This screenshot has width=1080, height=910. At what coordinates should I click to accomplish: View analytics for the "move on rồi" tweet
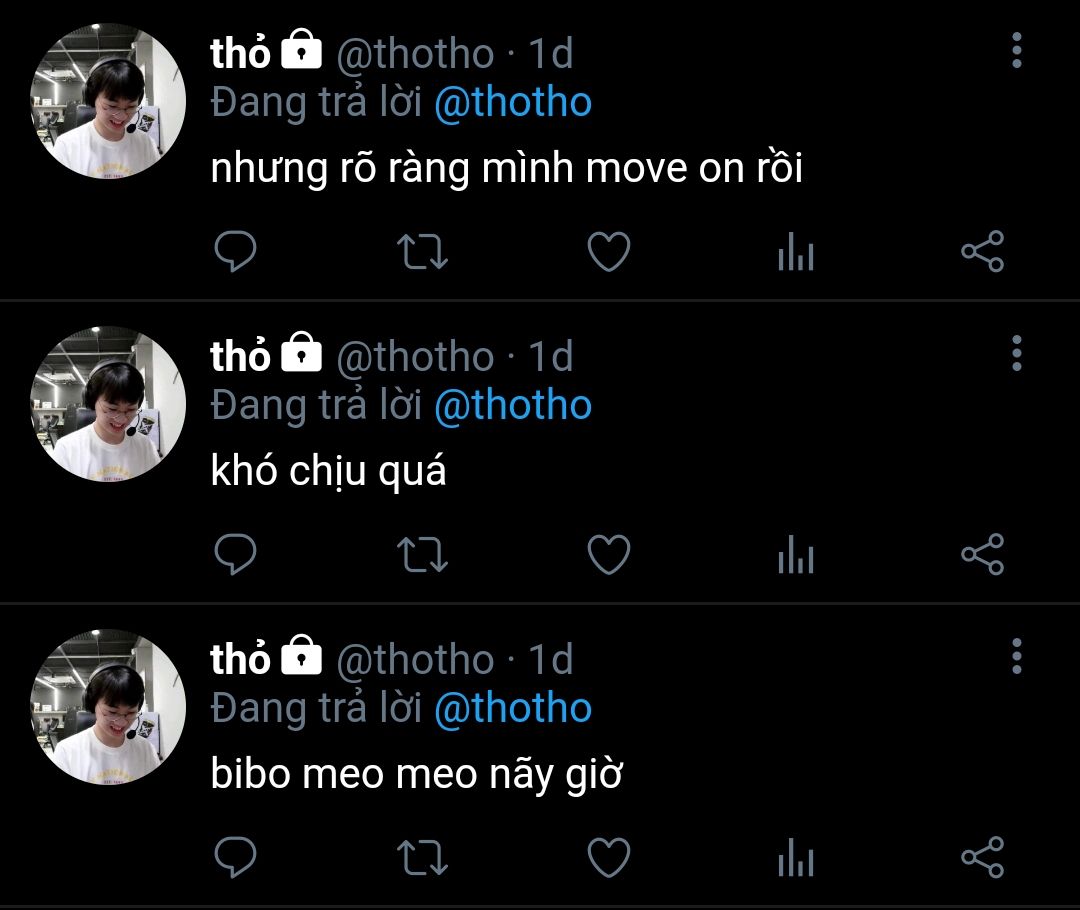pyautogui.click(x=796, y=251)
